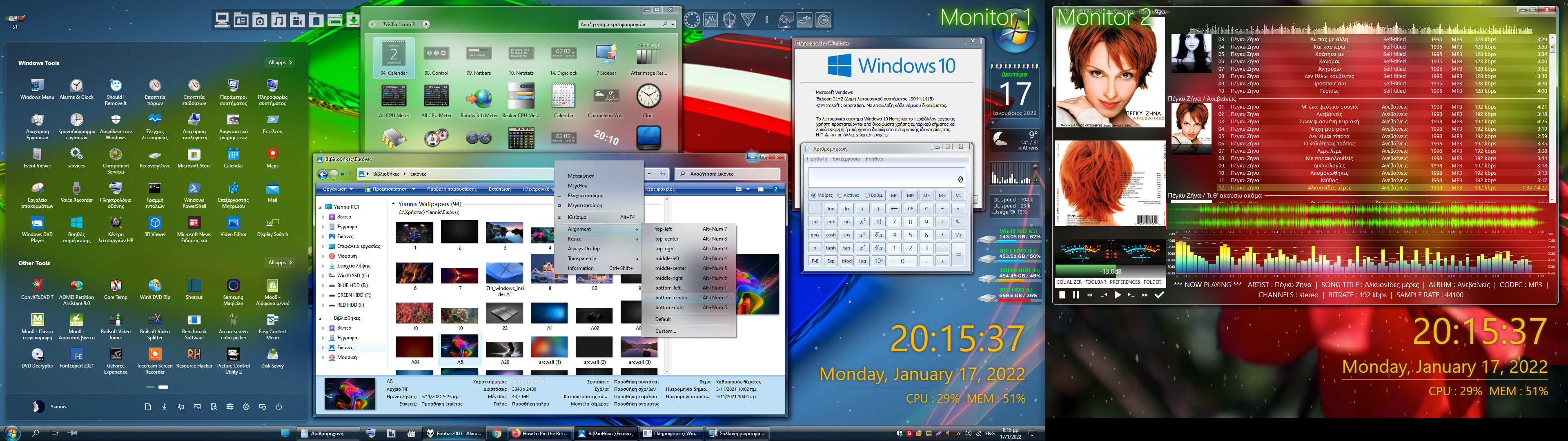
Task: Select the 04. Calendar gadget
Action: pyautogui.click(x=394, y=57)
